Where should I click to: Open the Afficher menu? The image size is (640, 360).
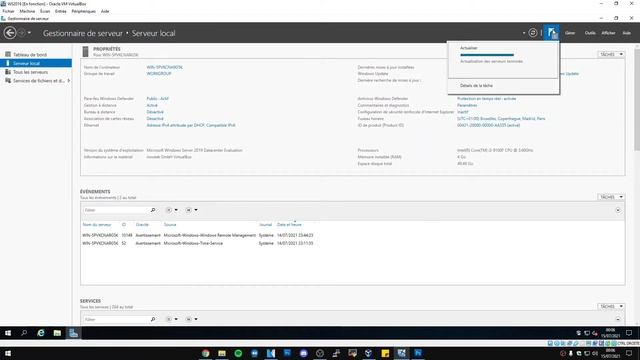608,33
